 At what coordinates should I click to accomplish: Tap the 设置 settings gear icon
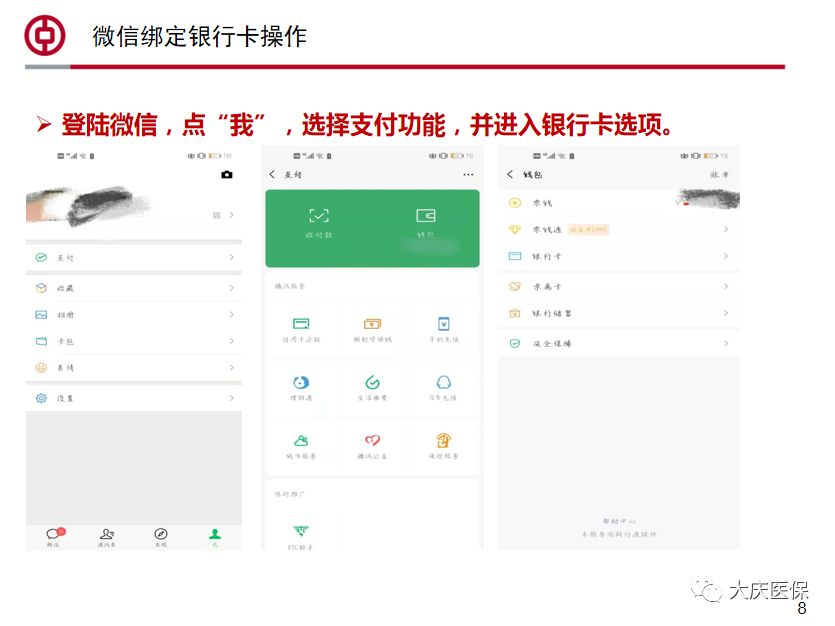pyautogui.click(x=41, y=398)
